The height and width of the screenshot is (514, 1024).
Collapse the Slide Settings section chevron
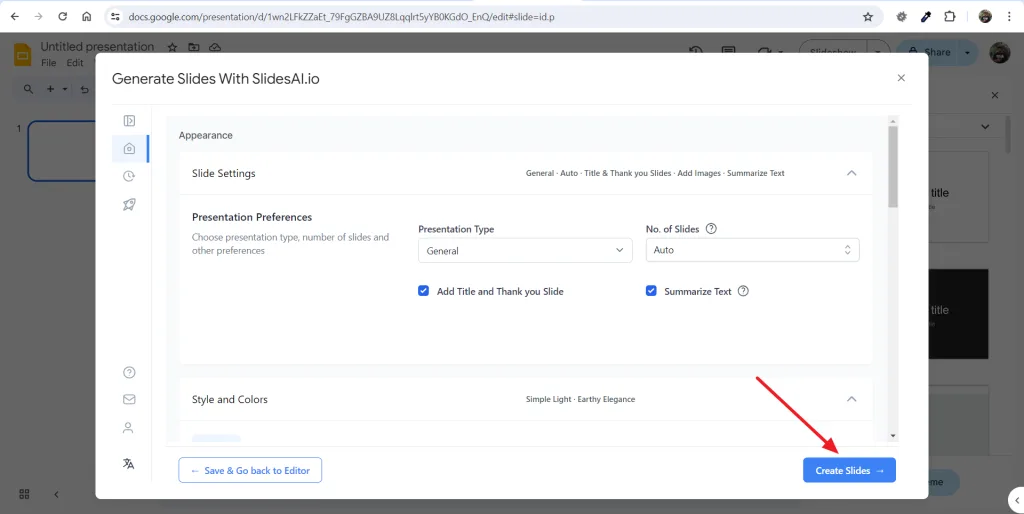pyautogui.click(x=851, y=173)
